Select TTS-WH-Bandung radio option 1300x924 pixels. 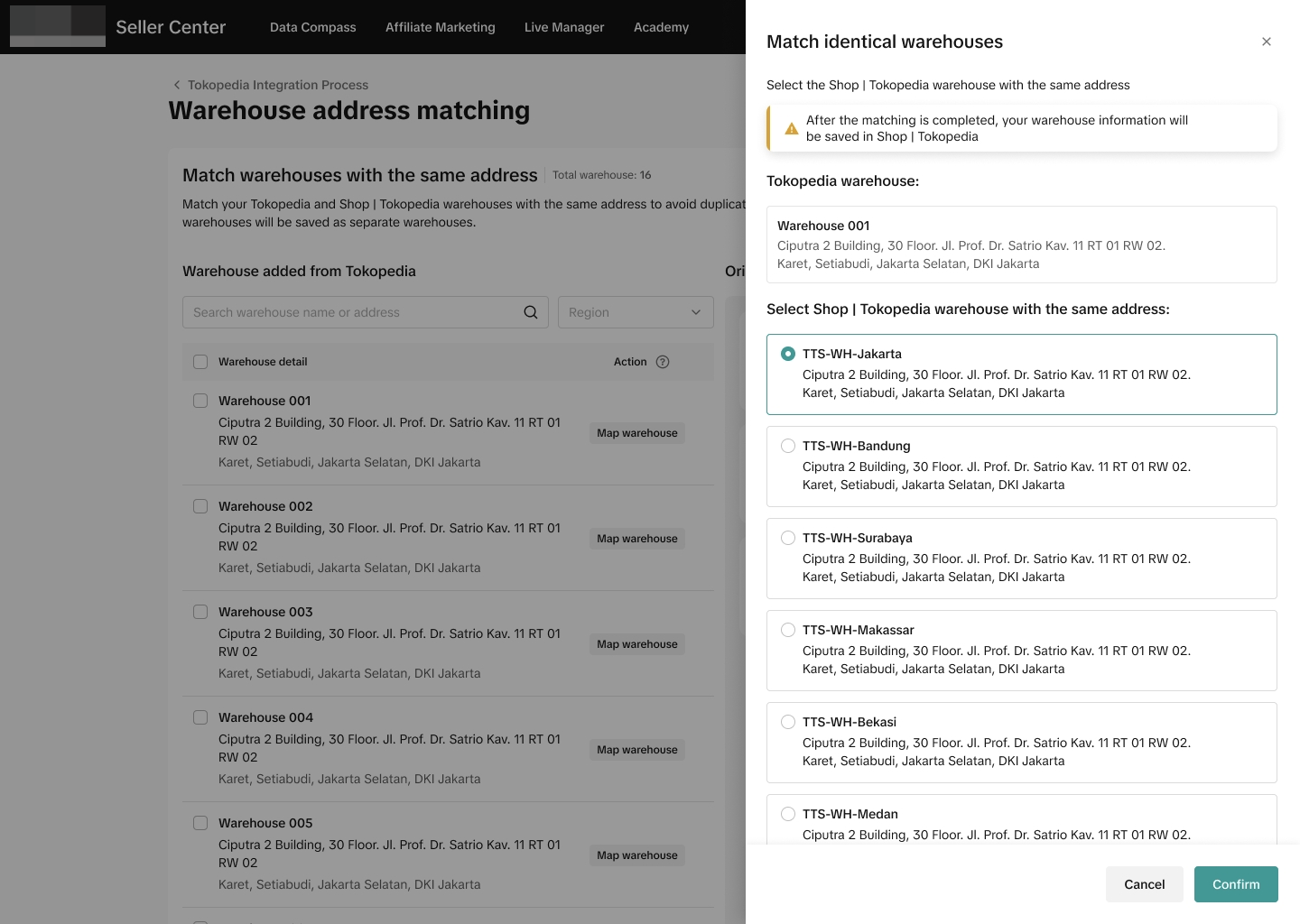click(788, 446)
